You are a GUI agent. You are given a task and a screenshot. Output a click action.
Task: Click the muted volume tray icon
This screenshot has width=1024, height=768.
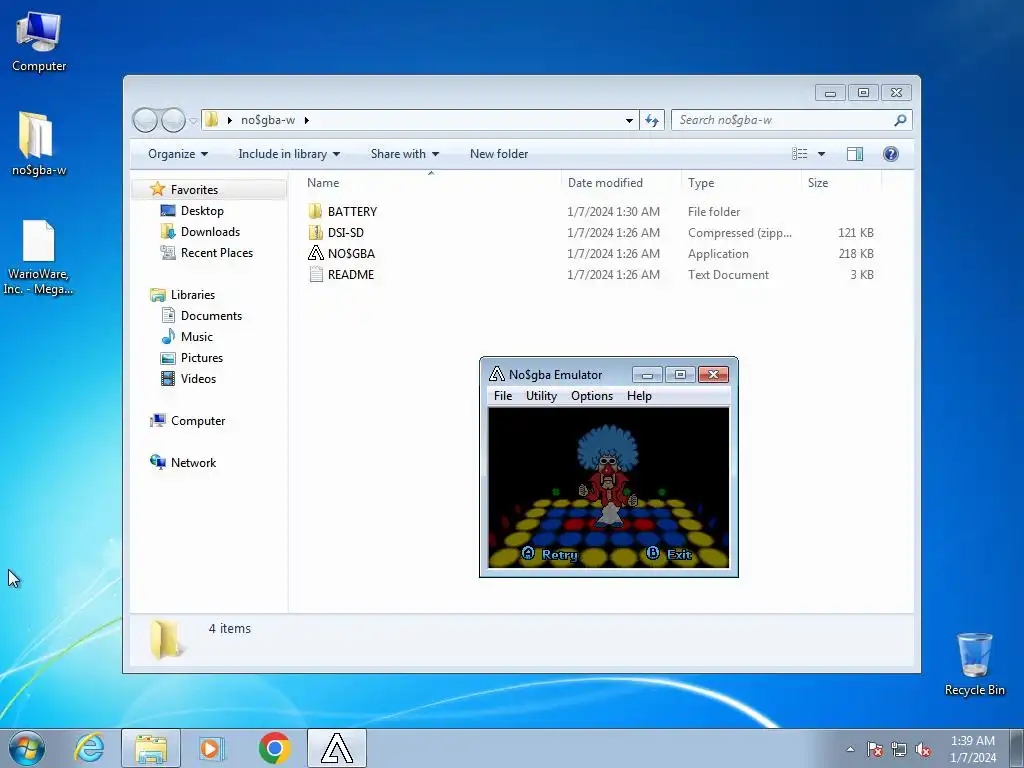pyautogui.click(x=923, y=749)
